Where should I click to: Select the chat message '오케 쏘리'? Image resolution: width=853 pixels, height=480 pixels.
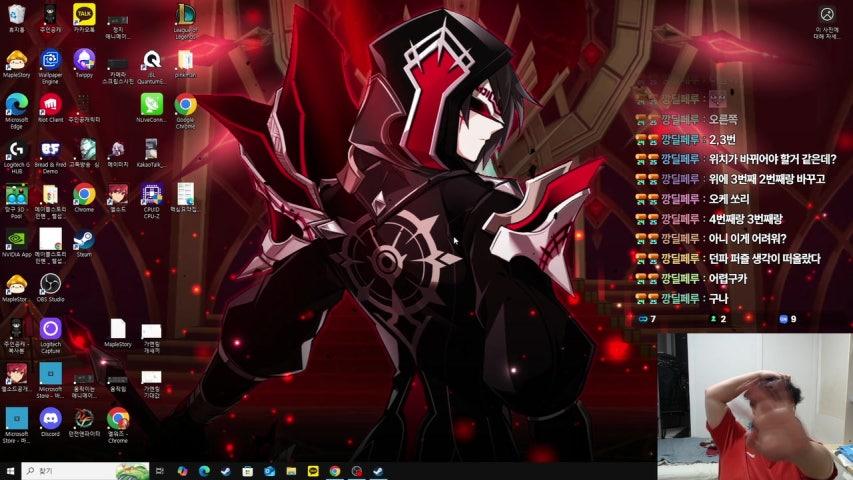[729, 199]
